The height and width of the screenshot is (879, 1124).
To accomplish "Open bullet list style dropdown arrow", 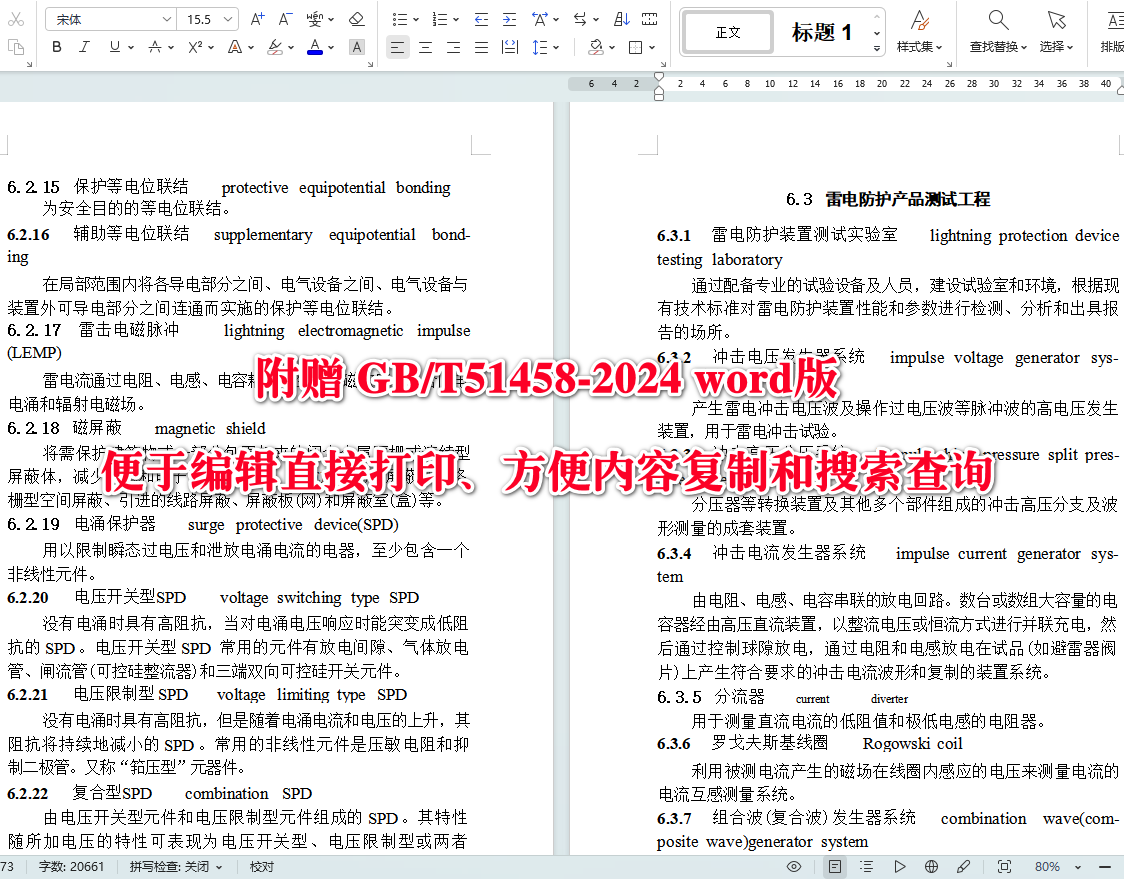I will pos(416,19).
